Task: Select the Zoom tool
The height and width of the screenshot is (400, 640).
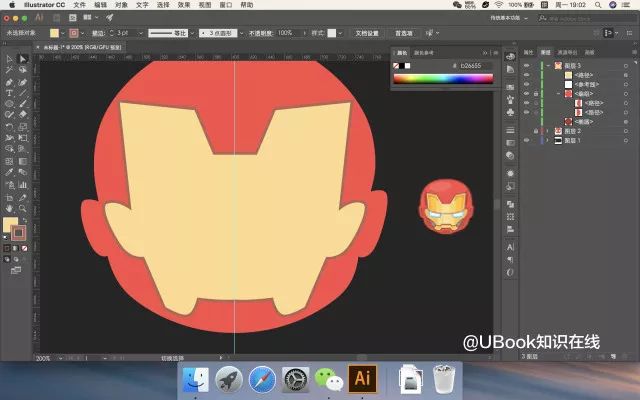Action: click(x=23, y=209)
